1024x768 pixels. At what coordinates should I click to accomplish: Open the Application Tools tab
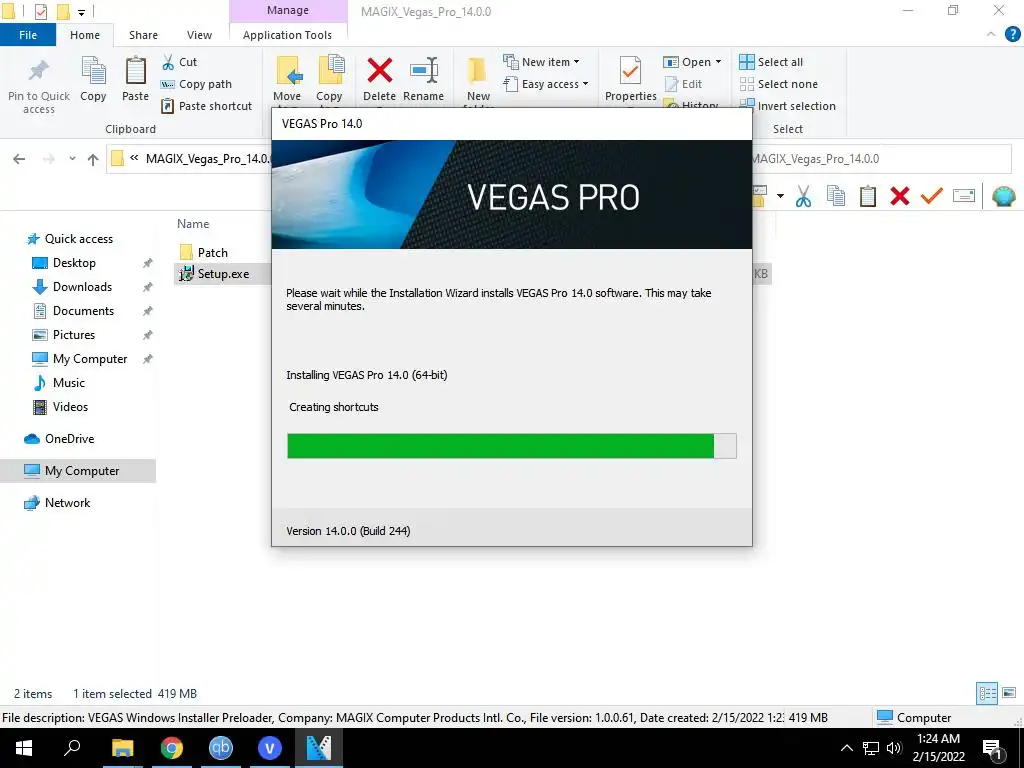[x=287, y=35]
